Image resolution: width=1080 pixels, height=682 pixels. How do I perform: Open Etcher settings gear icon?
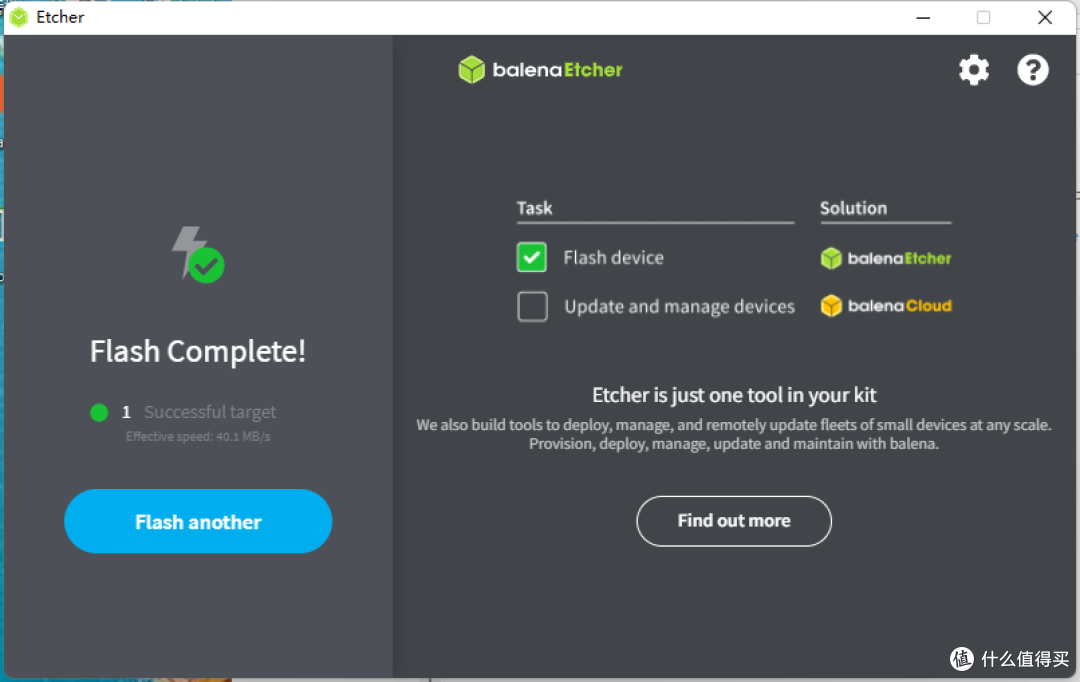pyautogui.click(x=973, y=70)
